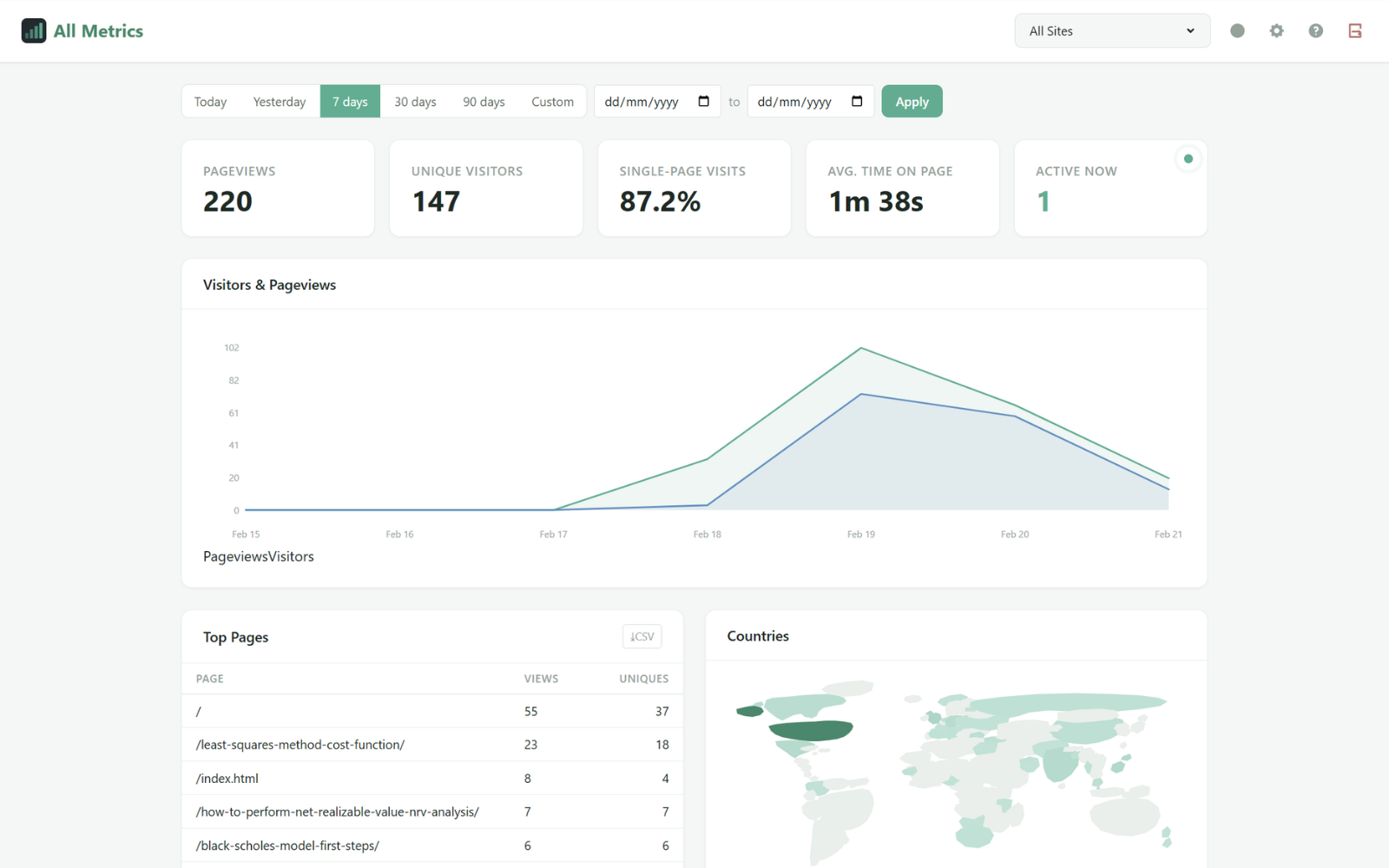The image size is (1389, 868).
Task: Select the 7 days range tab
Action: click(350, 102)
